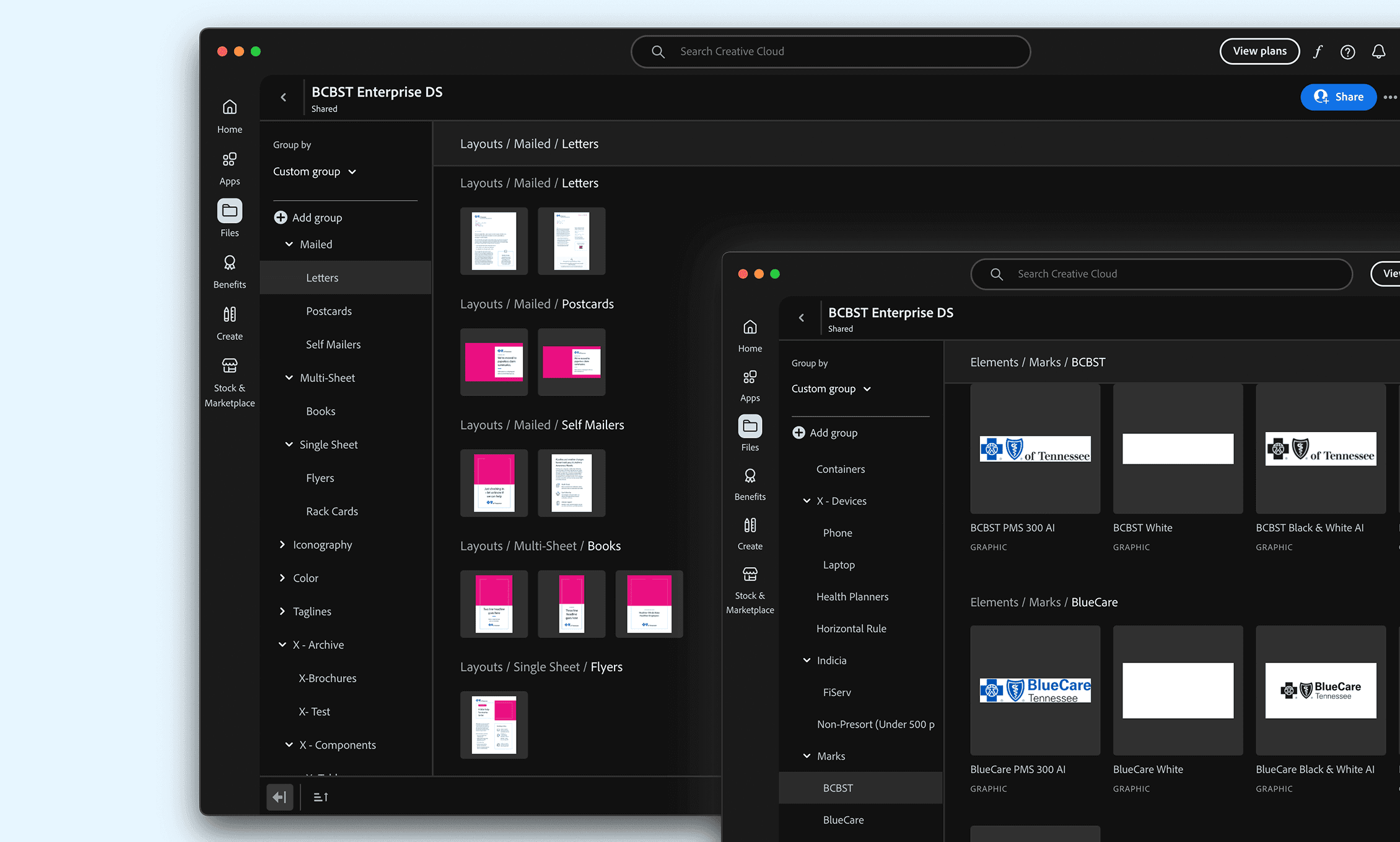The width and height of the screenshot is (1400, 842).
Task: Expand the Taglines group
Action: [x=282, y=611]
